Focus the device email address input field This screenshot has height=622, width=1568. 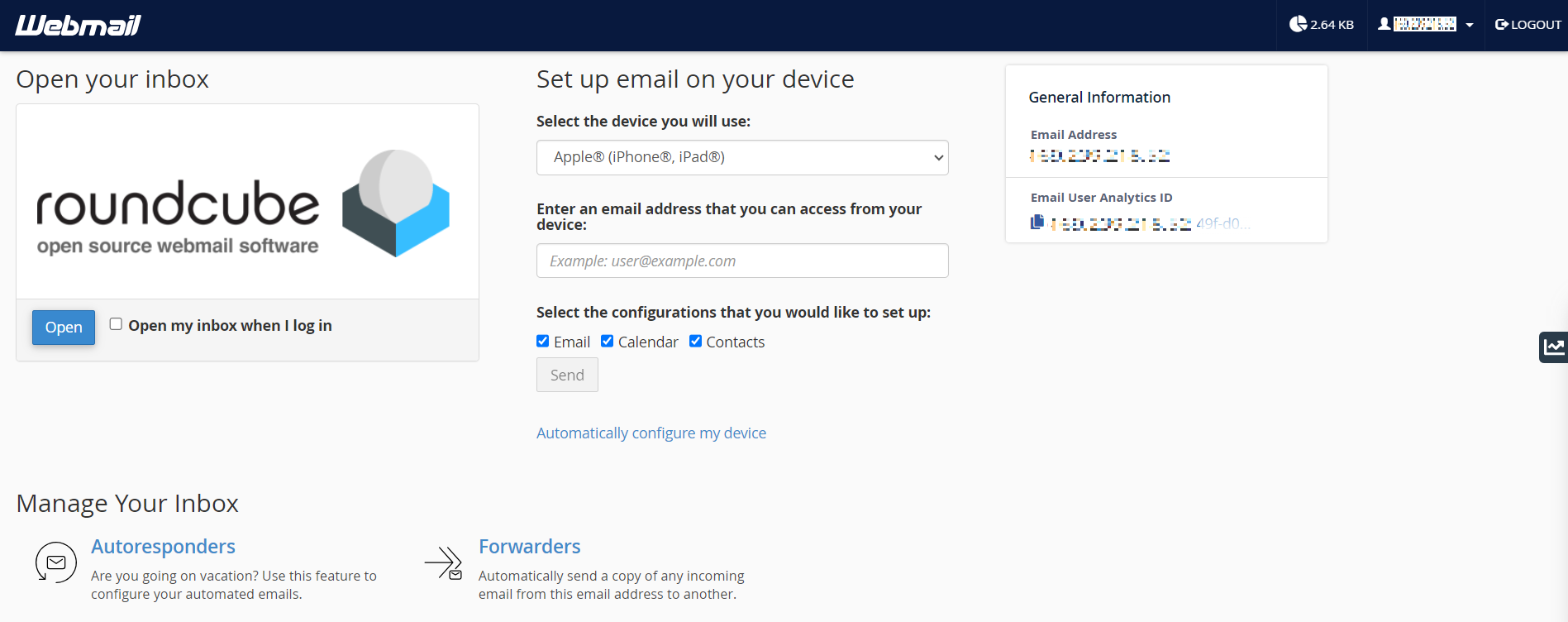[x=742, y=261]
